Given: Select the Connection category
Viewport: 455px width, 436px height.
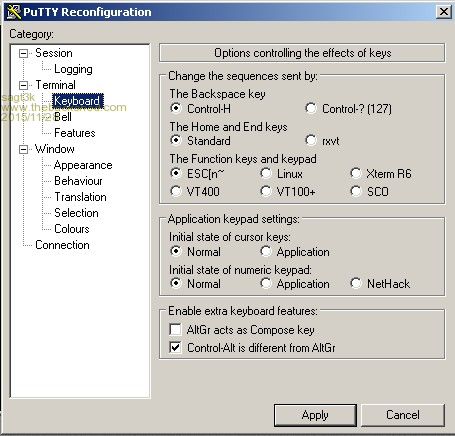Looking at the screenshot, I should pos(62,245).
